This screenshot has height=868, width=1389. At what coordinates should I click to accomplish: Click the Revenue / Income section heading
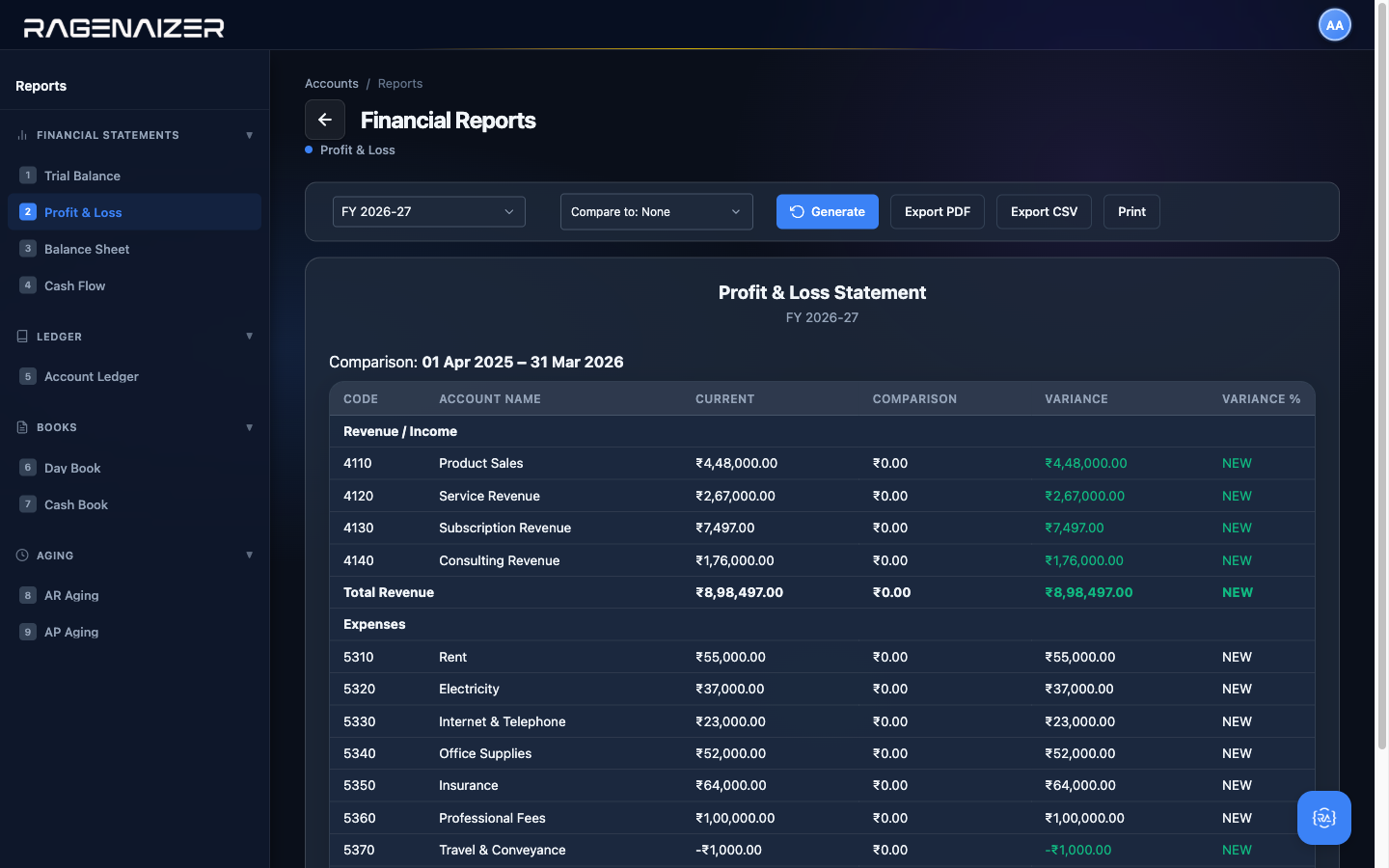400,431
